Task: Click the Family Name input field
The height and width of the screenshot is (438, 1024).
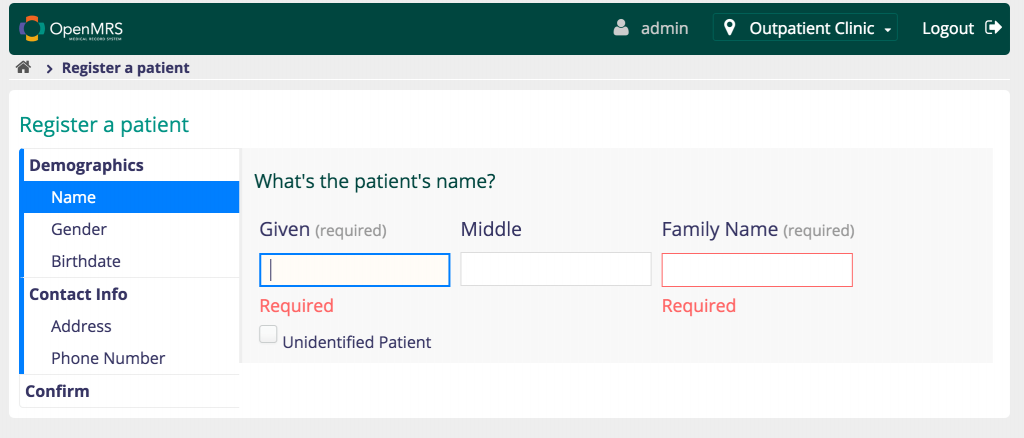Action: [757, 270]
